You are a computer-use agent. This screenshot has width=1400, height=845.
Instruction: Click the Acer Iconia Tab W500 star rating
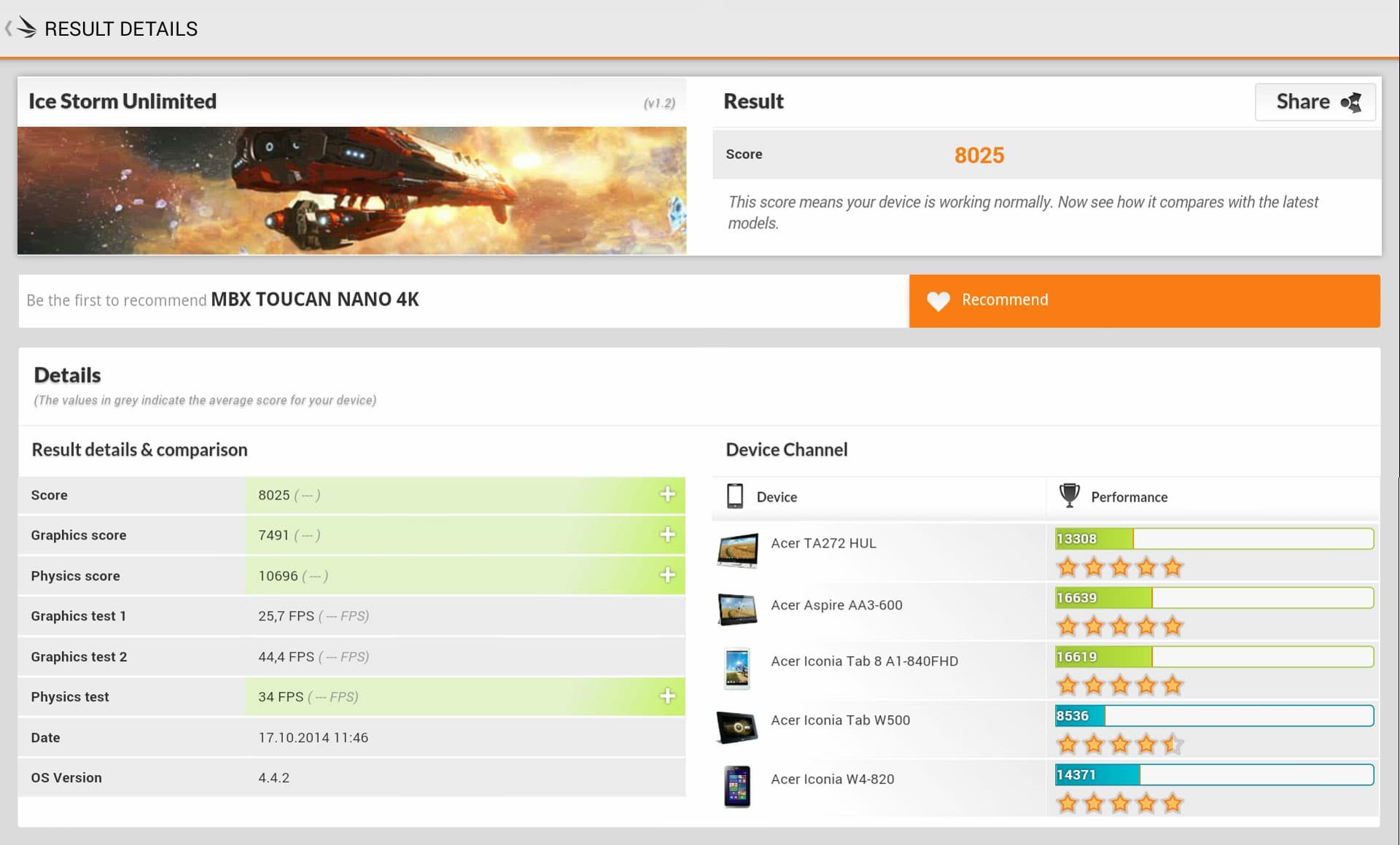coord(1119,744)
